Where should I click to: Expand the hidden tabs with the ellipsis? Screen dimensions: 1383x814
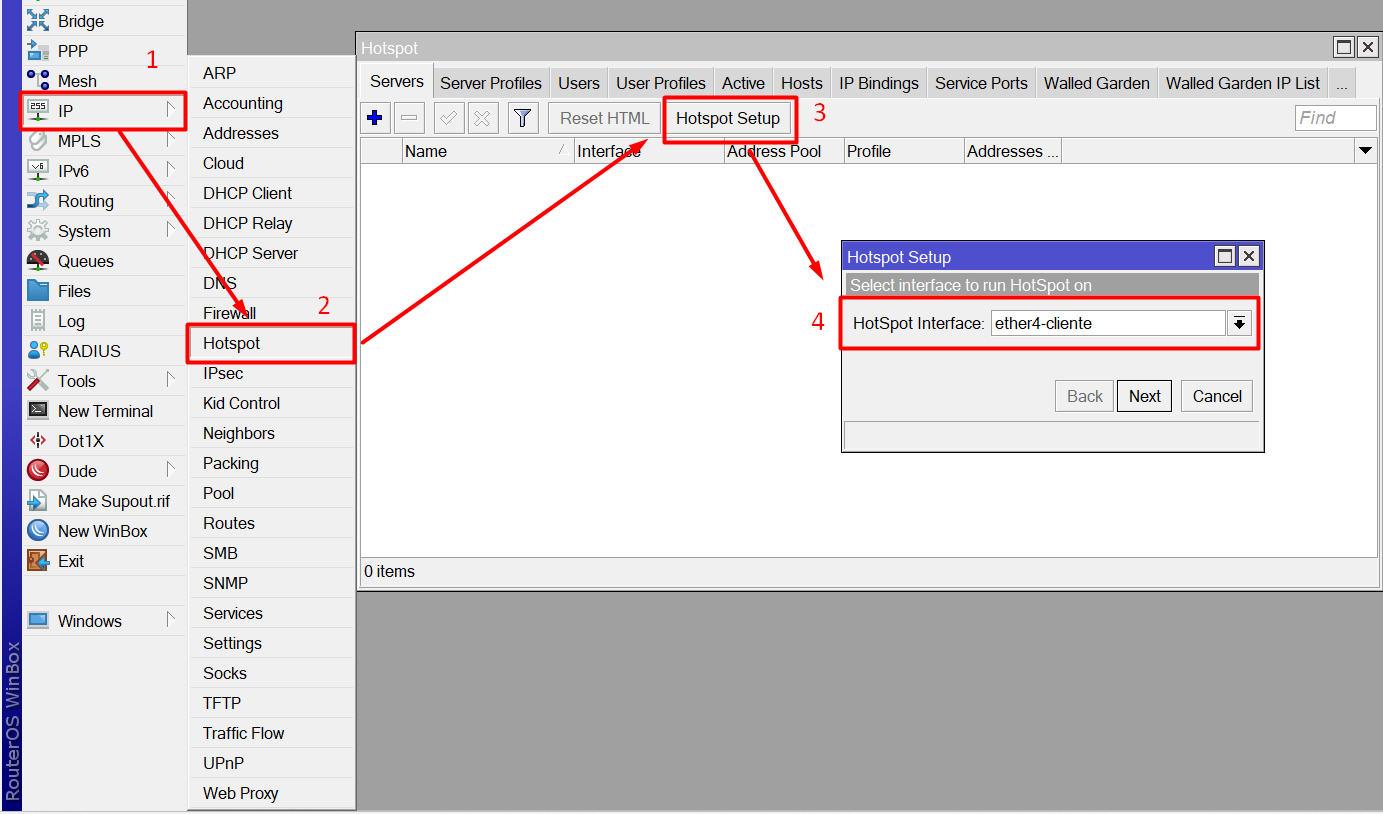point(1341,83)
